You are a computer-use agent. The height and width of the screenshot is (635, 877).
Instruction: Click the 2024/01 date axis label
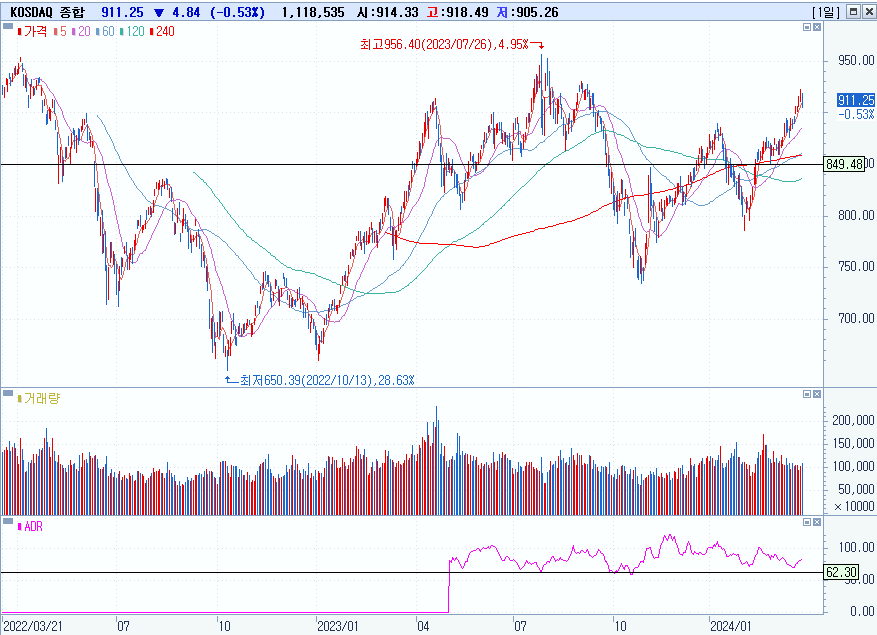click(x=730, y=625)
